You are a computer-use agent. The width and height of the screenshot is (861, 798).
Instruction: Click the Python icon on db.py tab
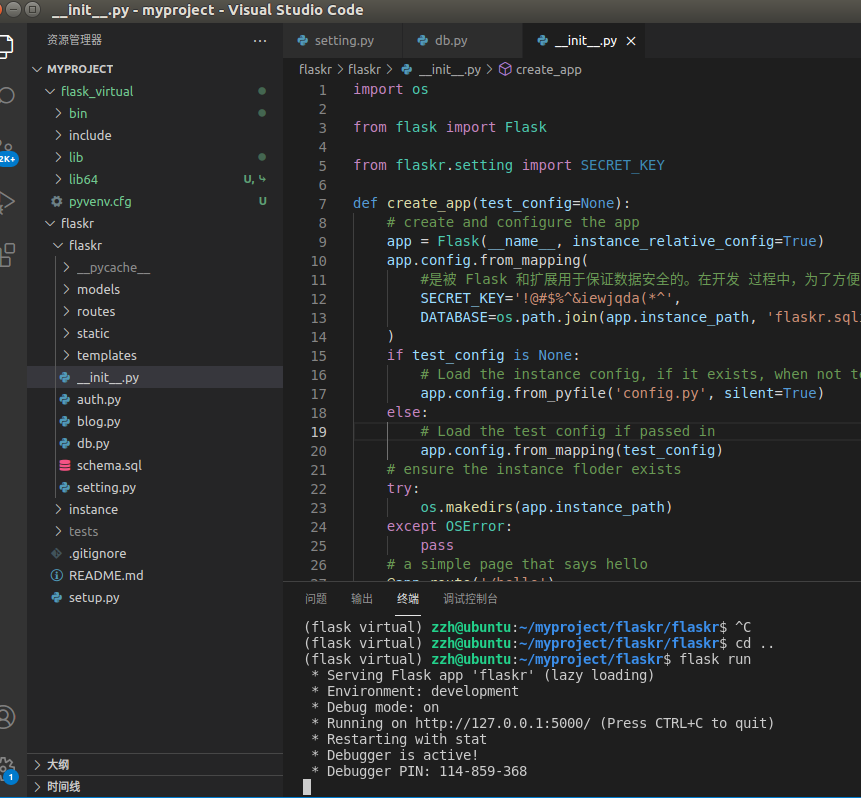pos(423,40)
